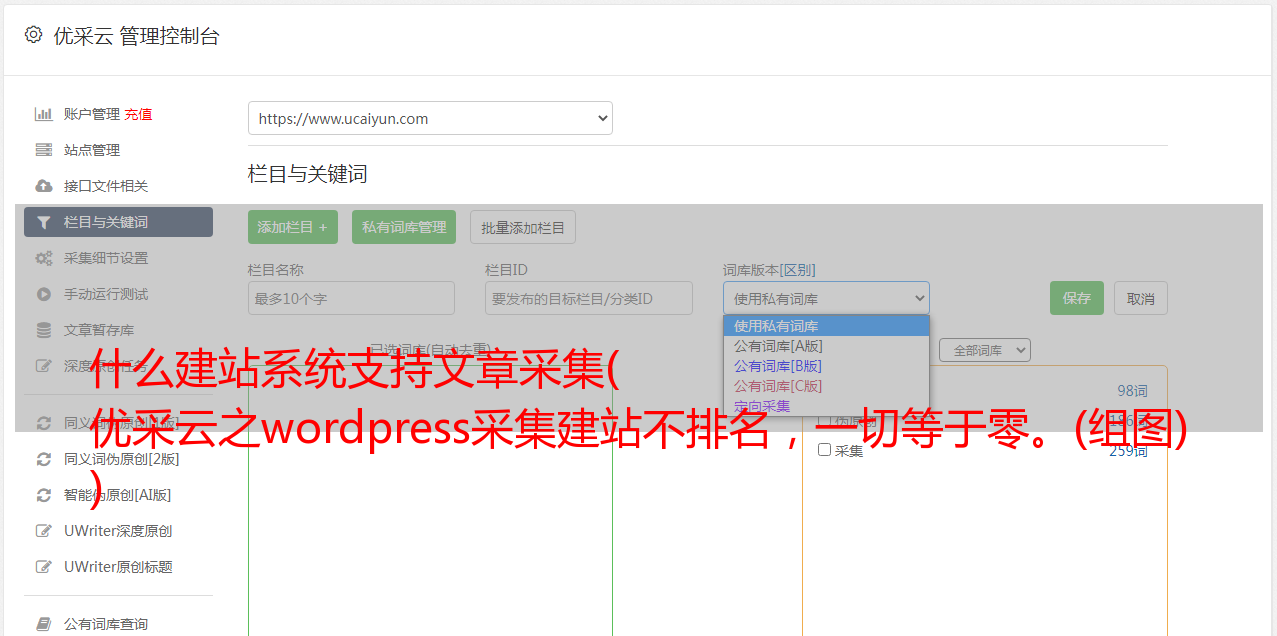Screen dimensions: 1277x636
Task: Pick 公有词库[B版] from the dropdown list
Action: (x=826, y=366)
